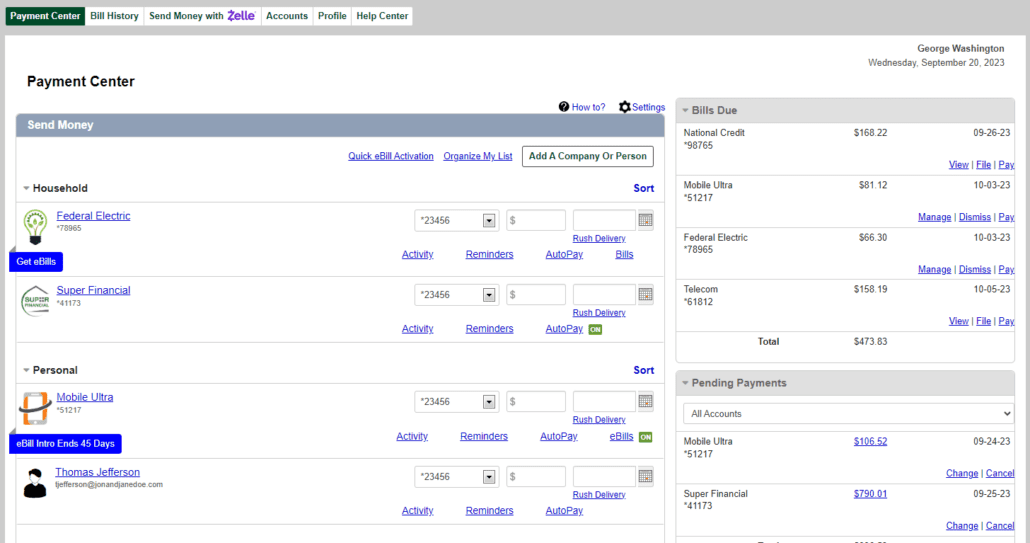
Task: Open the Settings gear icon
Action: point(625,107)
